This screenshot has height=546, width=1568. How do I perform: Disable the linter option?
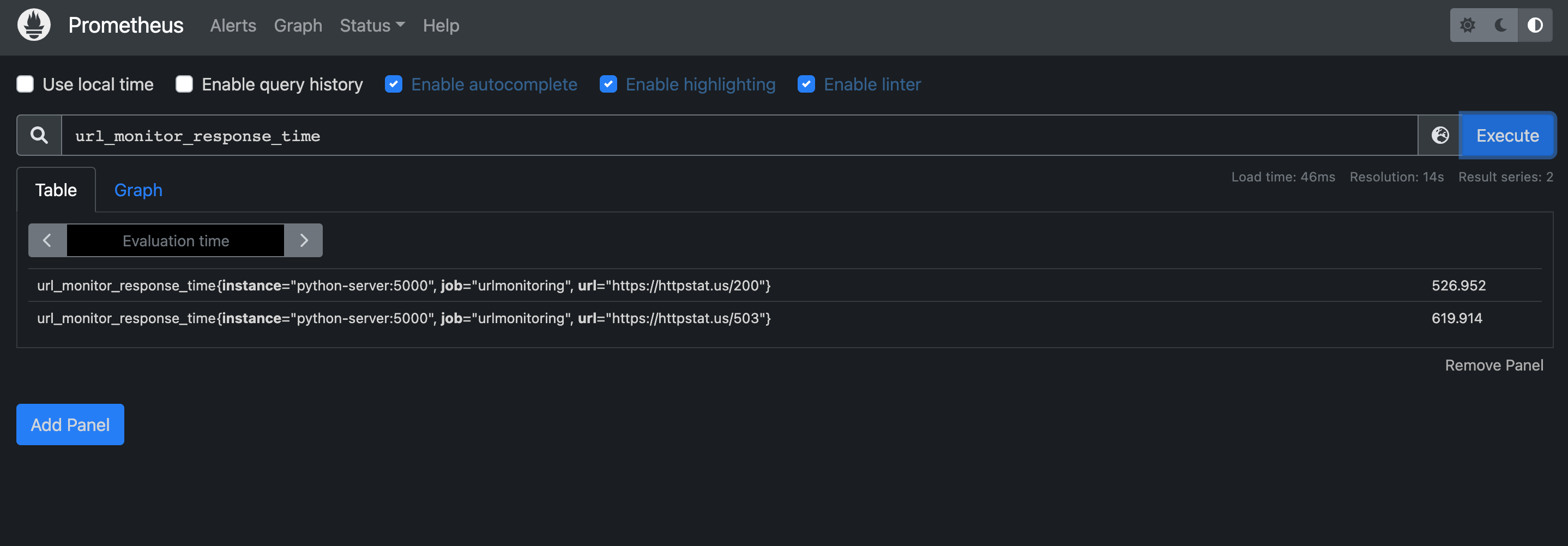click(806, 84)
